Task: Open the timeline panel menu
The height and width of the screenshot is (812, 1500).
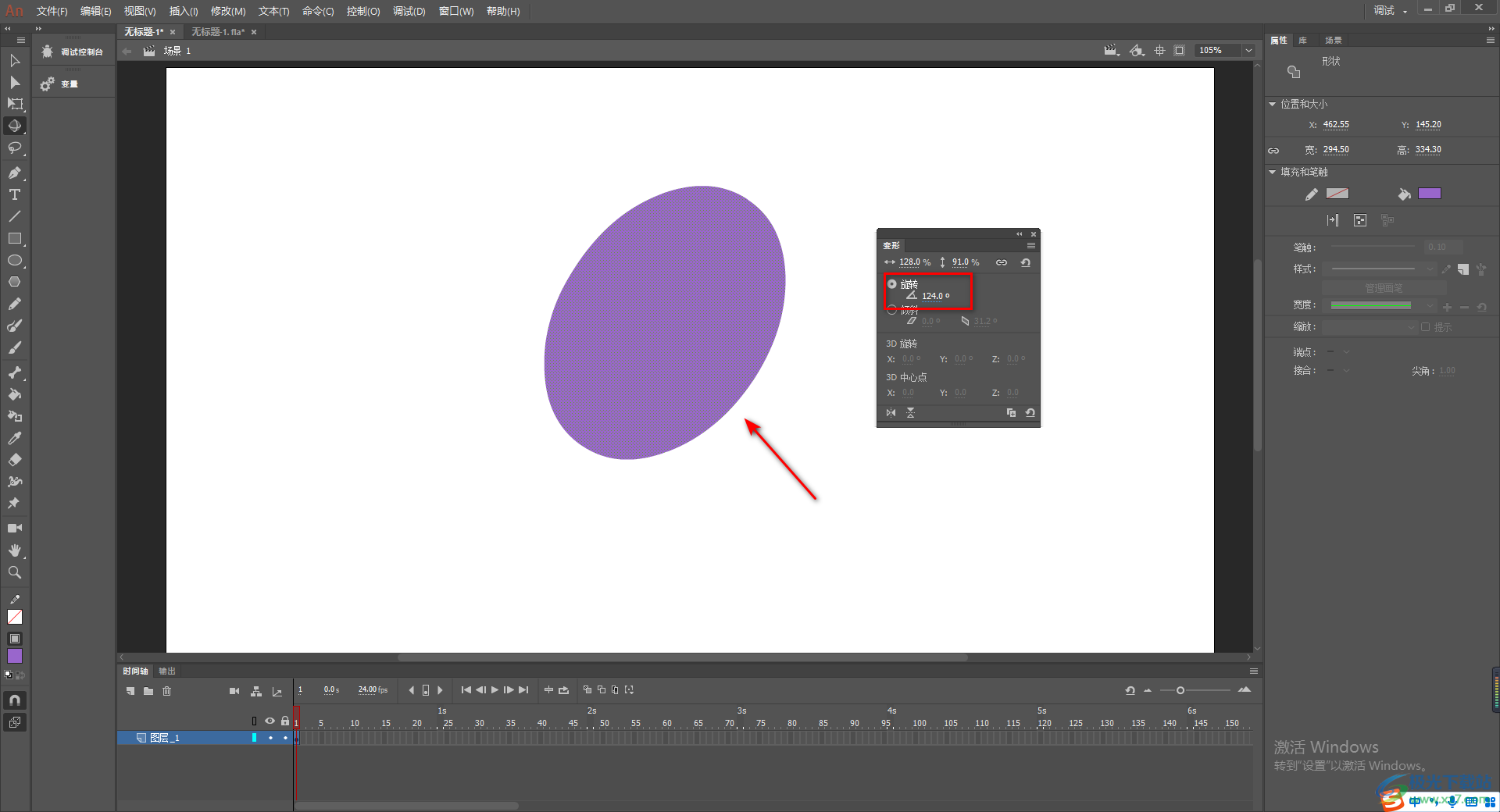Action: tap(1253, 671)
